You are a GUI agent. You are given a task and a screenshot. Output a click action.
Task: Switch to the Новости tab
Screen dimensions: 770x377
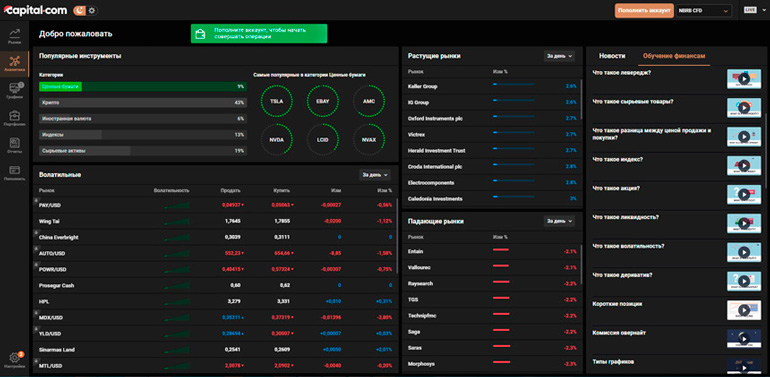click(612, 56)
